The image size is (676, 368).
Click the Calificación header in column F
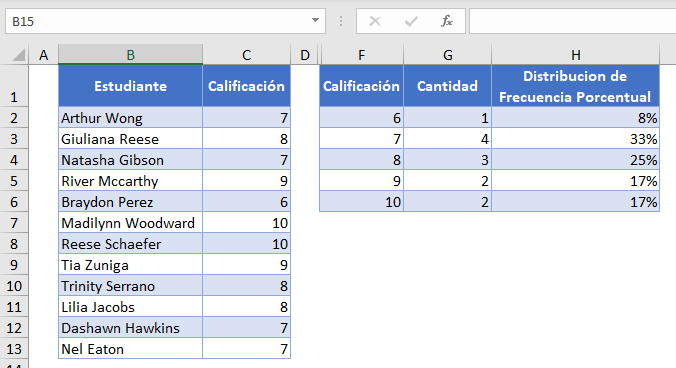click(361, 86)
